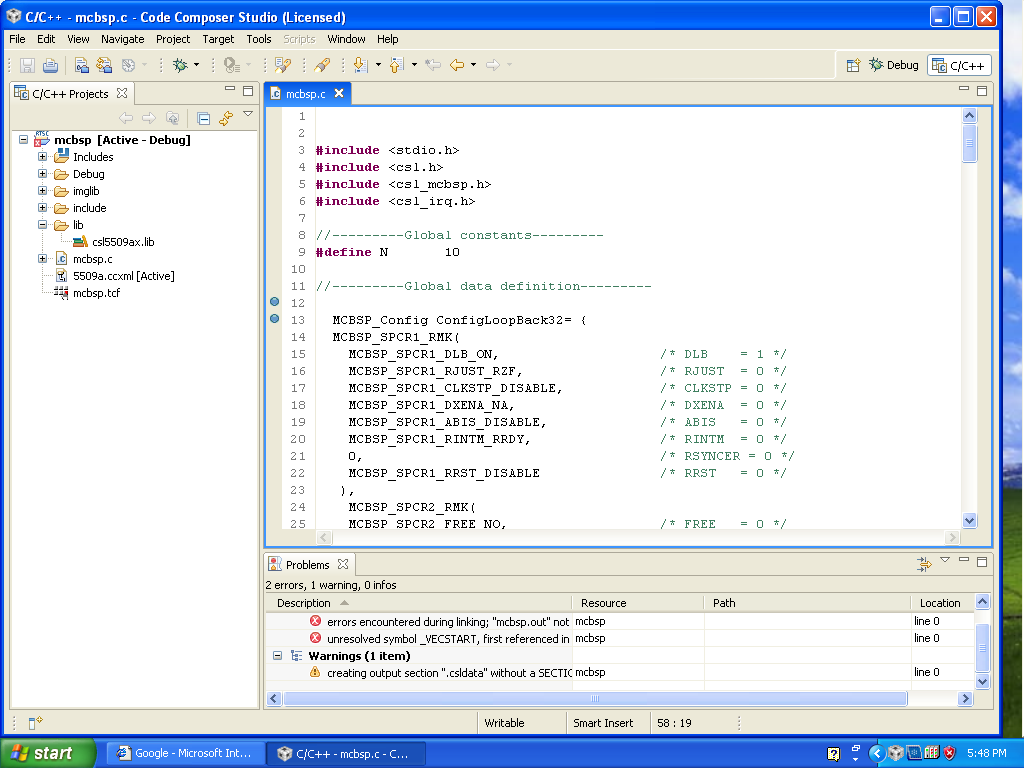Click the Next Annotation arrow icon
The height and width of the screenshot is (768, 1024).
360,65
